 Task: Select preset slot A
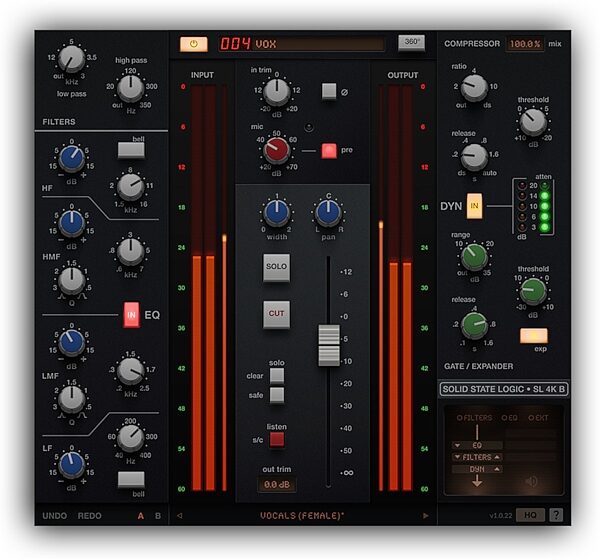tap(141, 516)
